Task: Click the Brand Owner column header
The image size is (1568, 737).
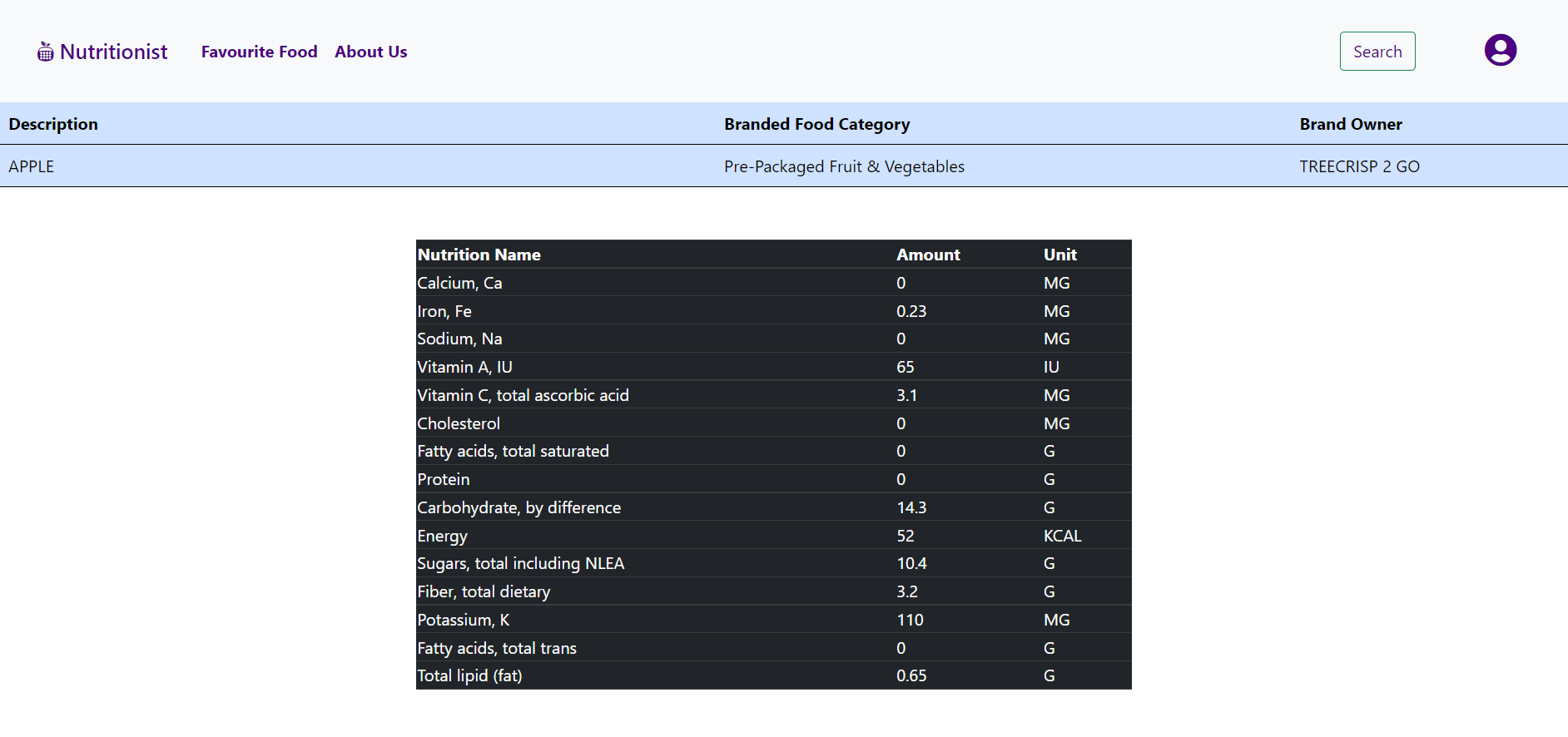Action: 1350,124
